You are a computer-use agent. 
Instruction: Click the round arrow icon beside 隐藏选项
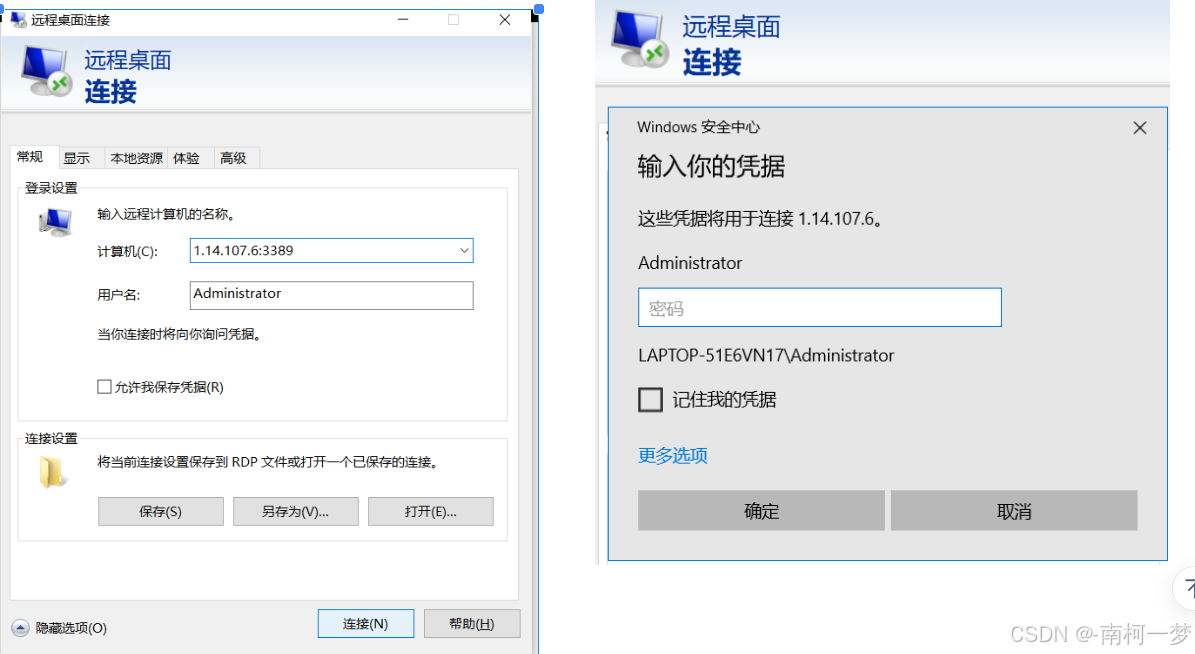point(21,628)
